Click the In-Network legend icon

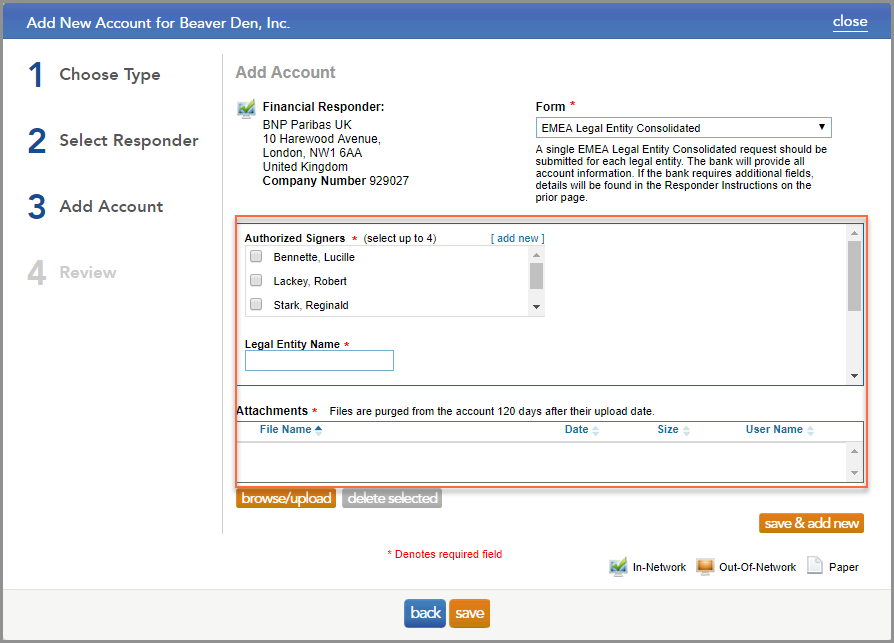[x=619, y=566]
